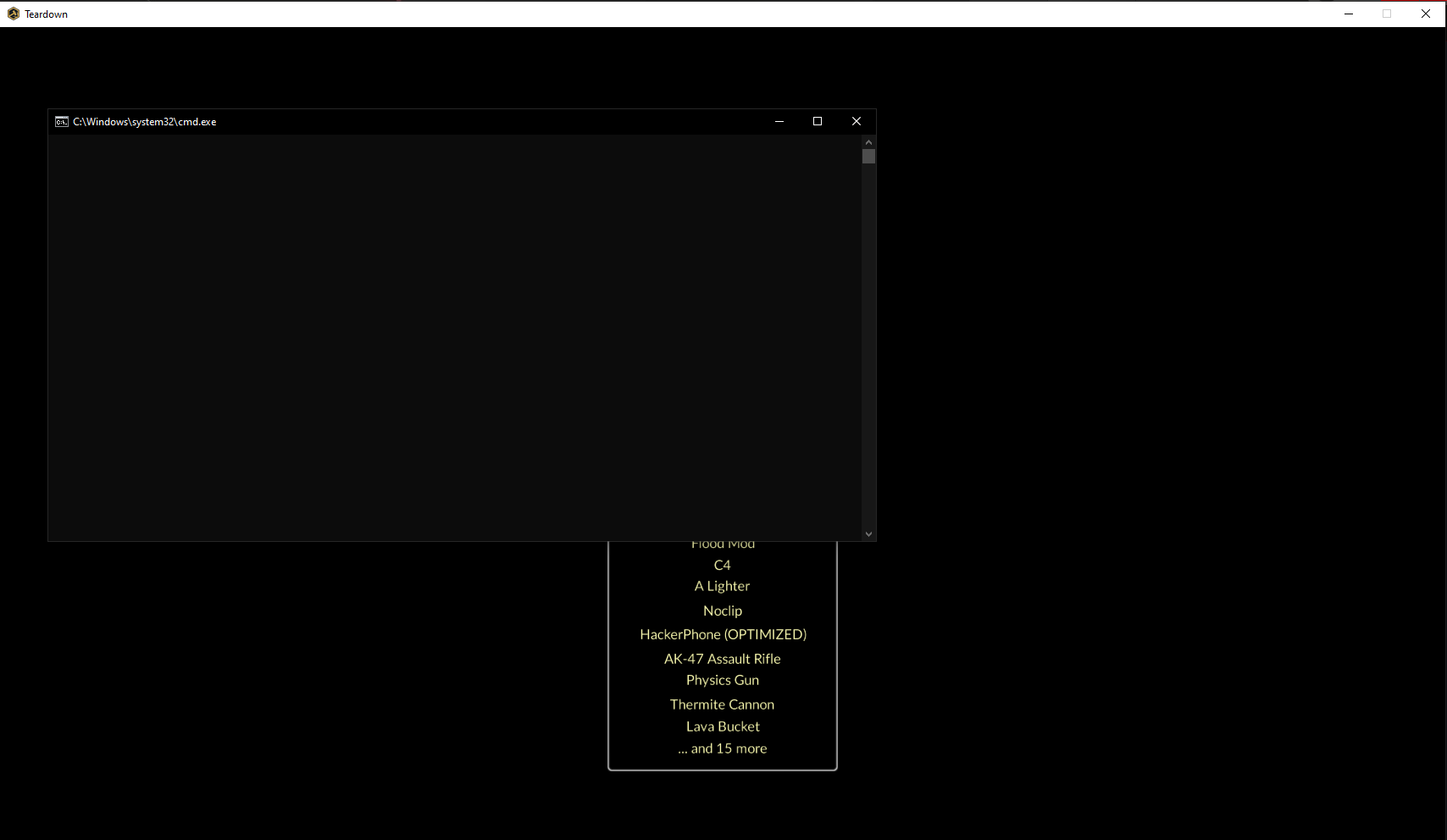Click the cmd.exe window title bar
1447x840 pixels.
pos(424,121)
